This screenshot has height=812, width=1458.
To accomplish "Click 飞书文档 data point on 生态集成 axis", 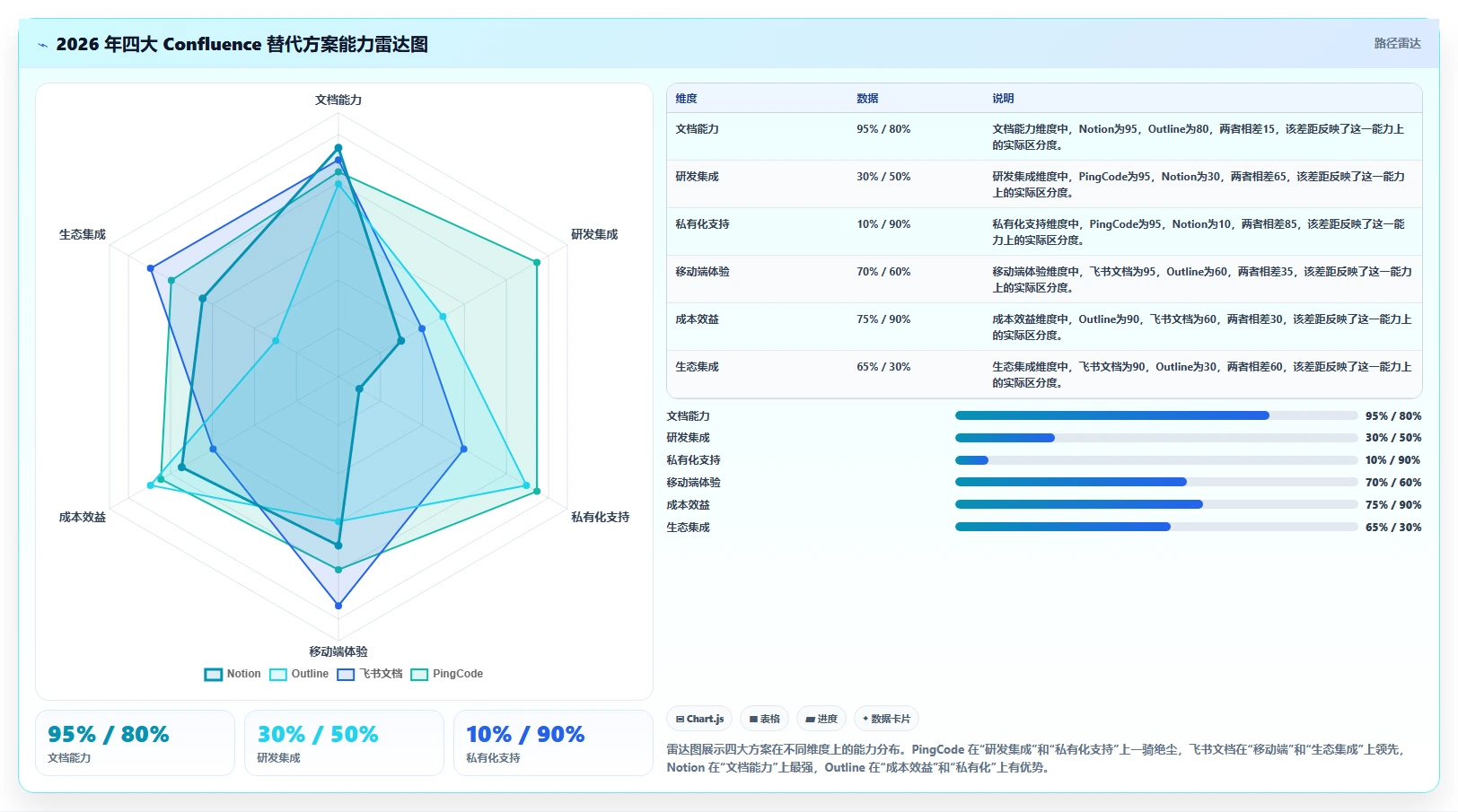I will click(x=151, y=268).
